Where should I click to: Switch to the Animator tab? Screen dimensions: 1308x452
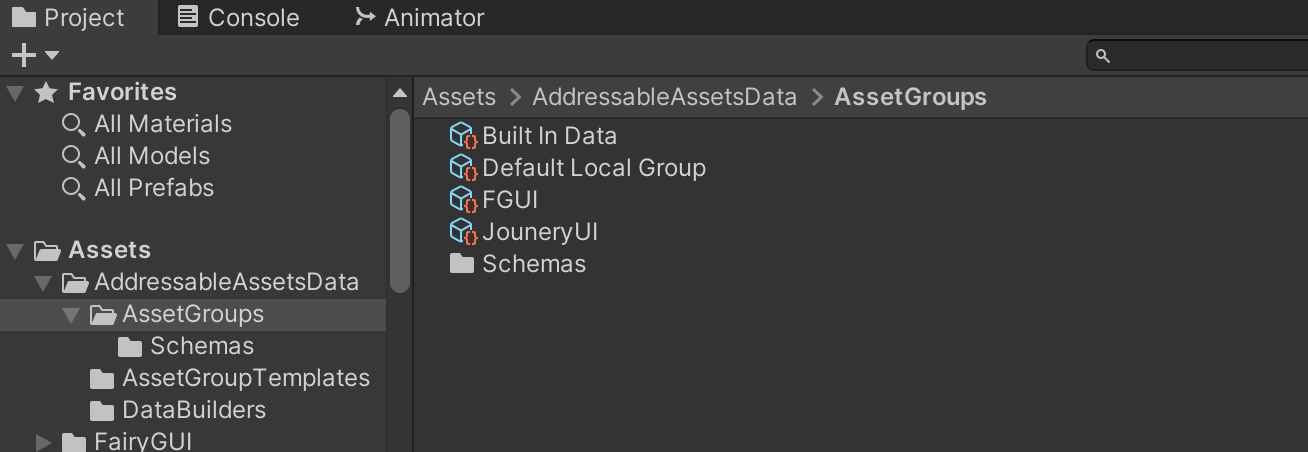[420, 17]
